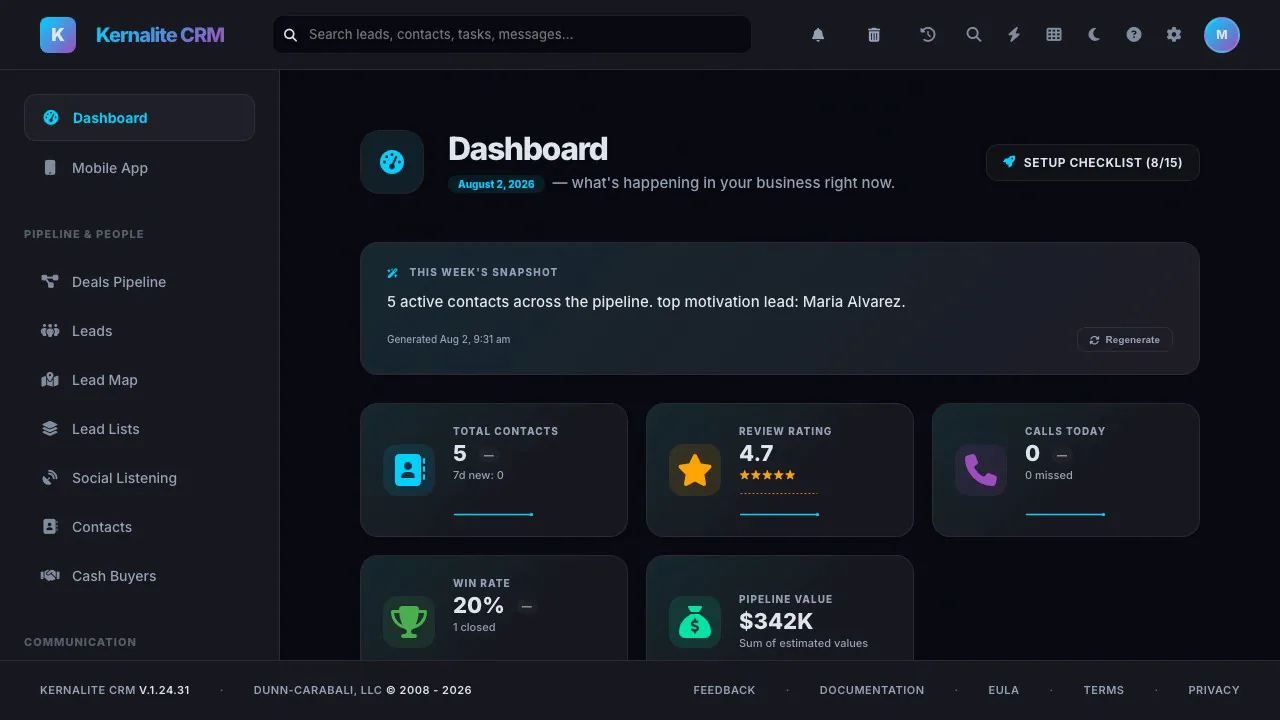This screenshot has width=1280, height=720.
Task: Click the Calls Today phone icon
Action: [981, 470]
